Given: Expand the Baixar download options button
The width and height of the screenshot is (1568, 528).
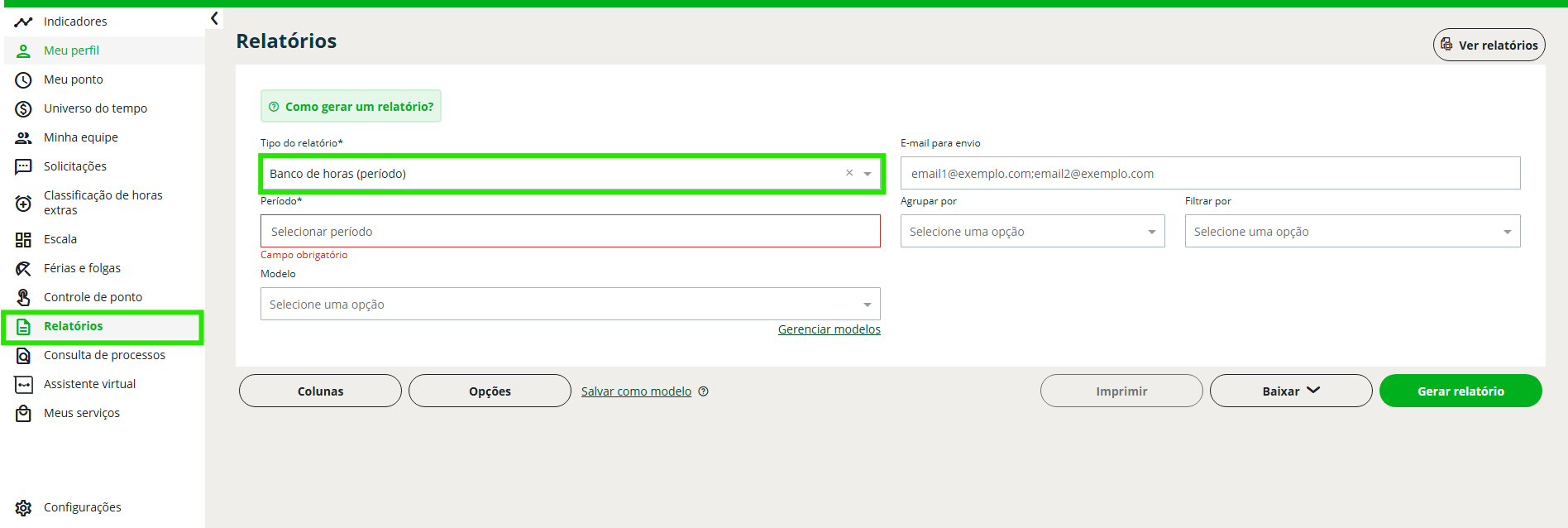Looking at the screenshot, I should (x=1290, y=391).
